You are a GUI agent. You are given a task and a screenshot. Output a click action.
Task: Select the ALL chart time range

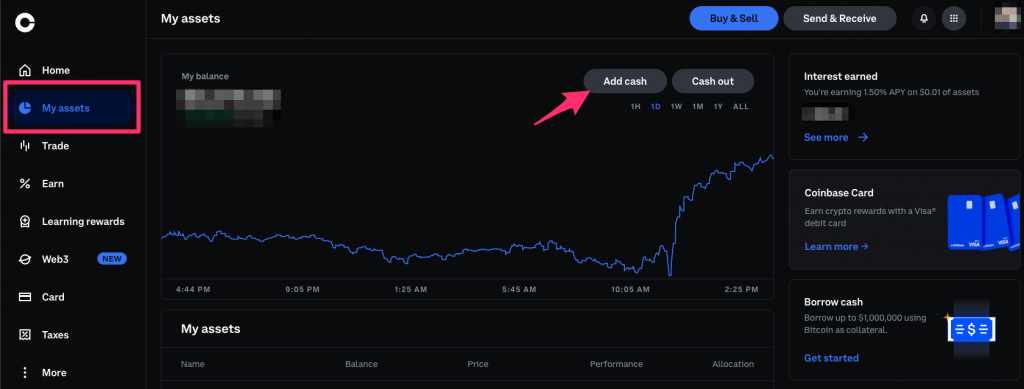[x=741, y=106]
